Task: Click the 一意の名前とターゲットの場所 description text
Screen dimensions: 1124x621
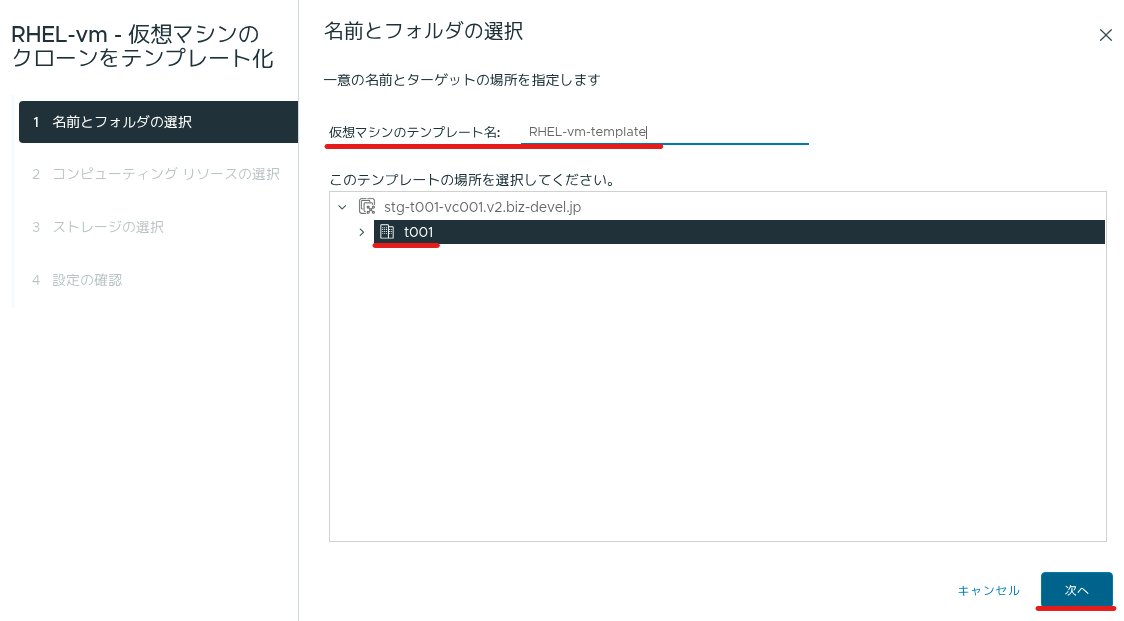Action: tap(462, 80)
